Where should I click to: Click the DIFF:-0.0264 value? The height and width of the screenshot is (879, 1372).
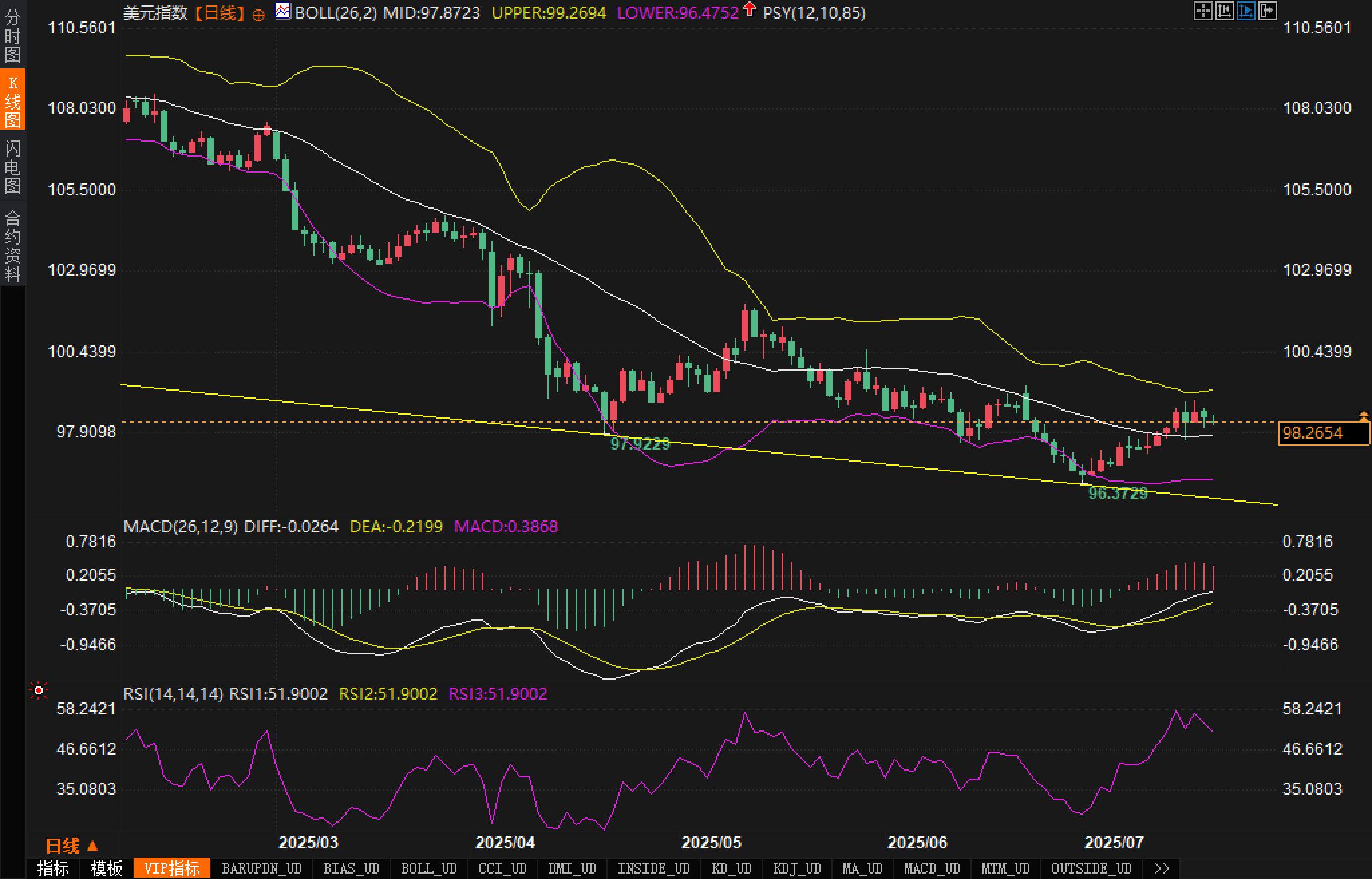tap(291, 526)
